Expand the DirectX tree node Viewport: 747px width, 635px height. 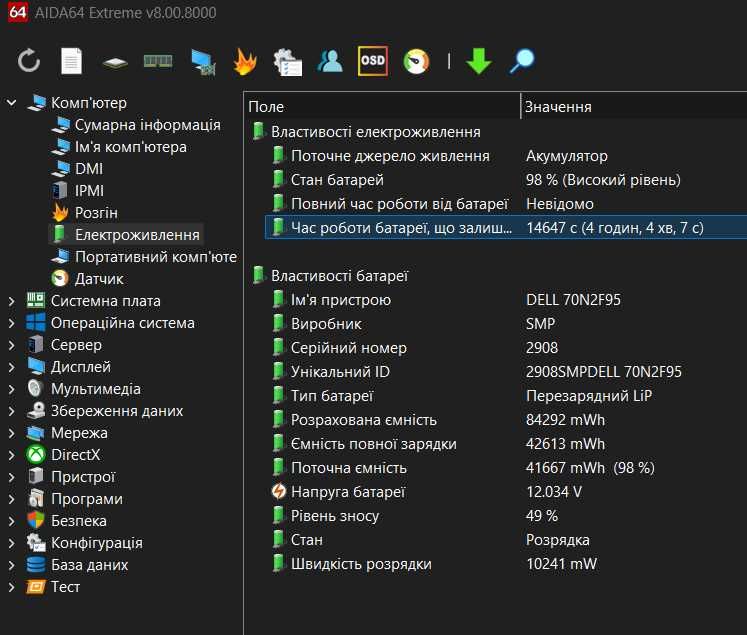[x=12, y=455]
